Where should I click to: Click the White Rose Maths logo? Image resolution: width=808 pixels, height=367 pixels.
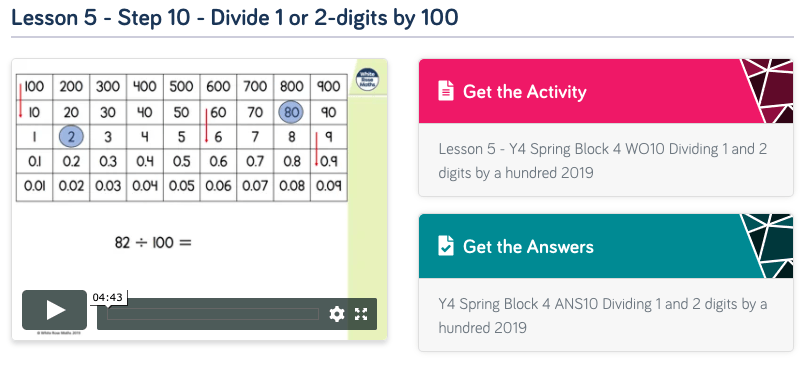(x=367, y=80)
